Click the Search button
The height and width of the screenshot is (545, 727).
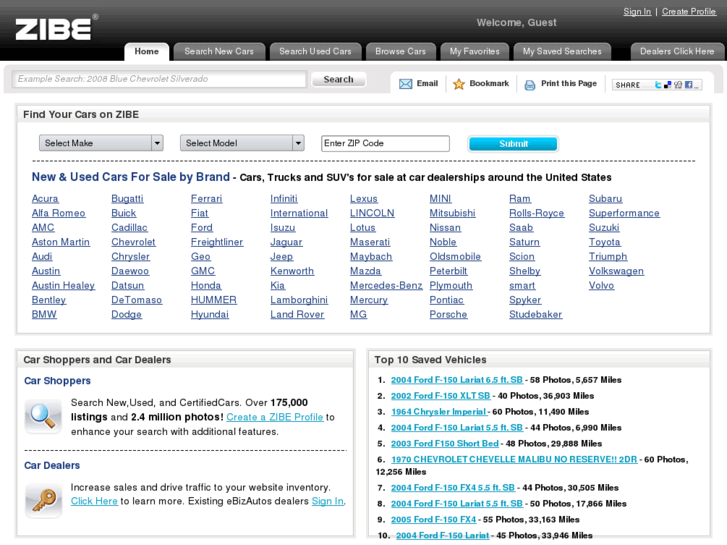[338, 79]
